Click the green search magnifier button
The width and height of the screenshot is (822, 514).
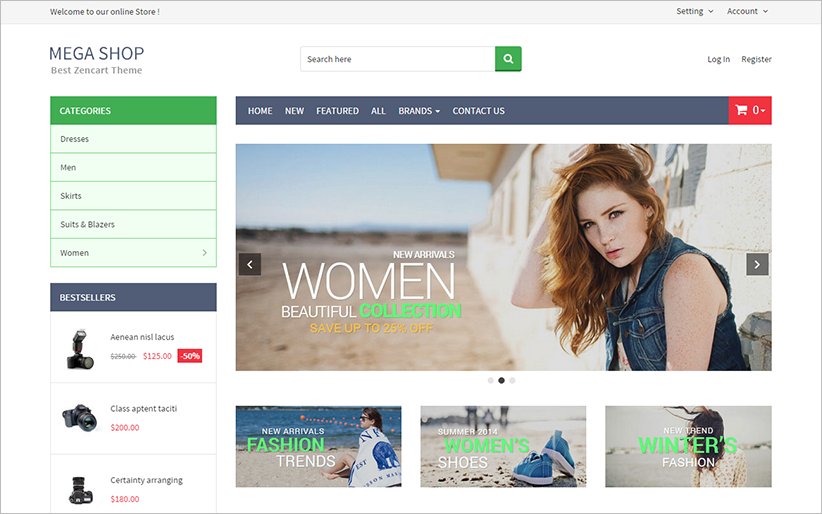pos(508,59)
